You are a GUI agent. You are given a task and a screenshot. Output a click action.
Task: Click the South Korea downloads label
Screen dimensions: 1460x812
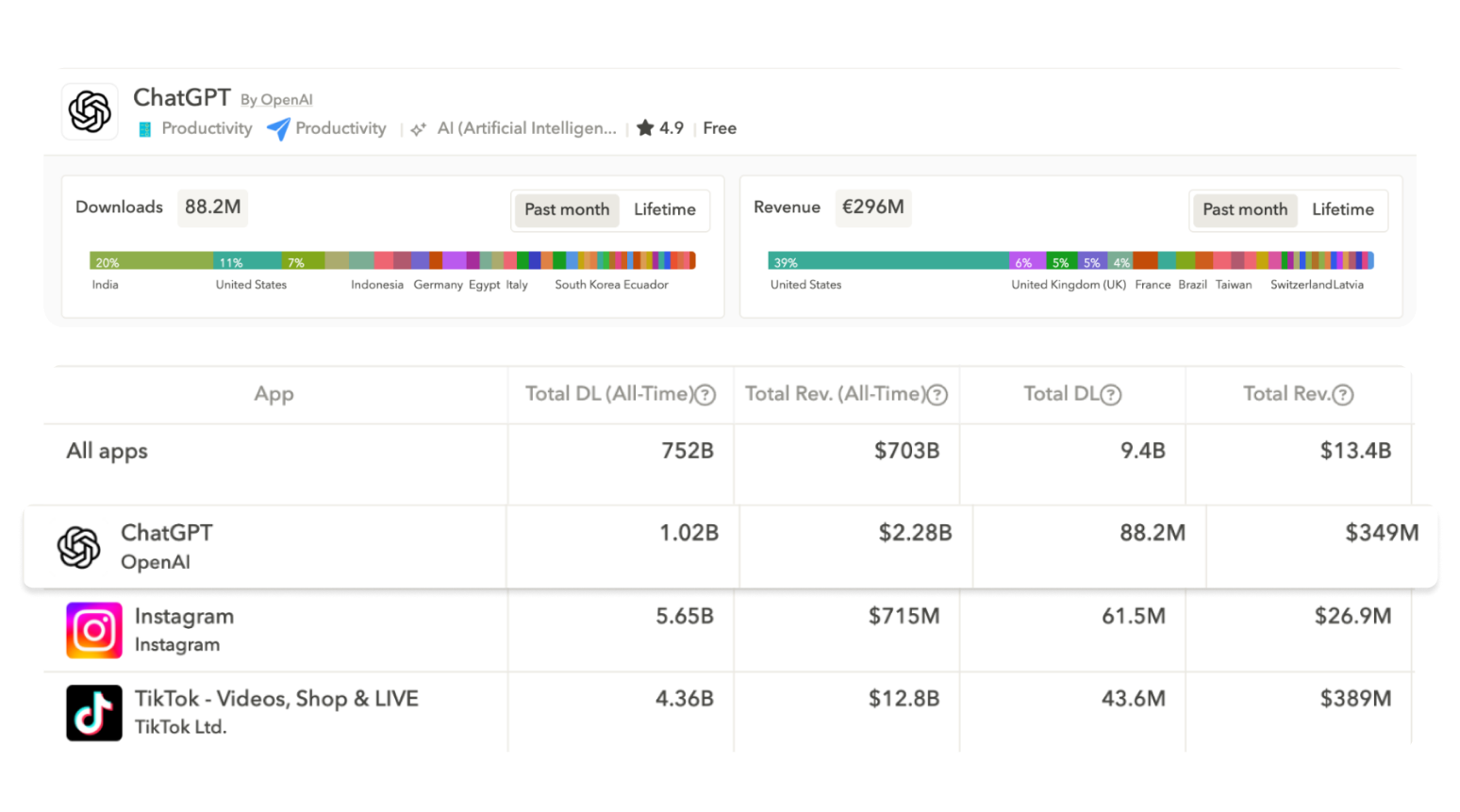coord(587,285)
